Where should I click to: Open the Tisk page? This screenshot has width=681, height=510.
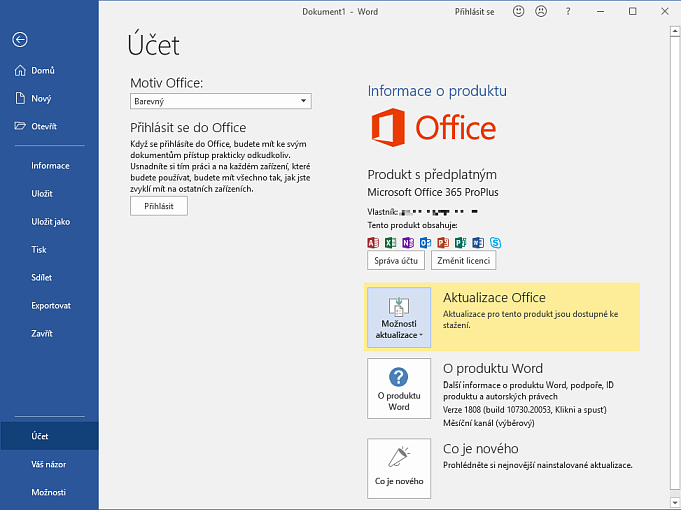tap(39, 249)
